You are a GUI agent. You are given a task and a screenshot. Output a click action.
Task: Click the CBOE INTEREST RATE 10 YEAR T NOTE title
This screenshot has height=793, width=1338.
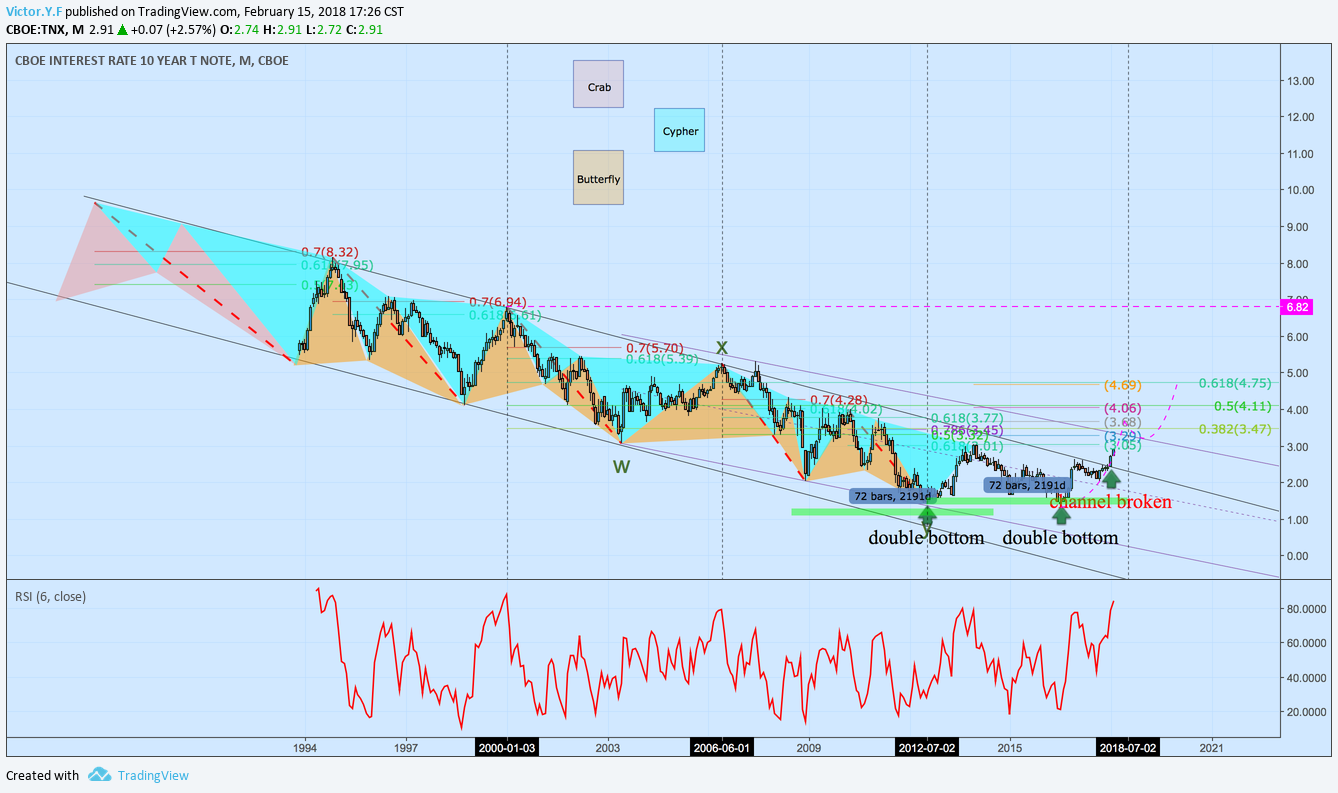pyautogui.click(x=152, y=60)
